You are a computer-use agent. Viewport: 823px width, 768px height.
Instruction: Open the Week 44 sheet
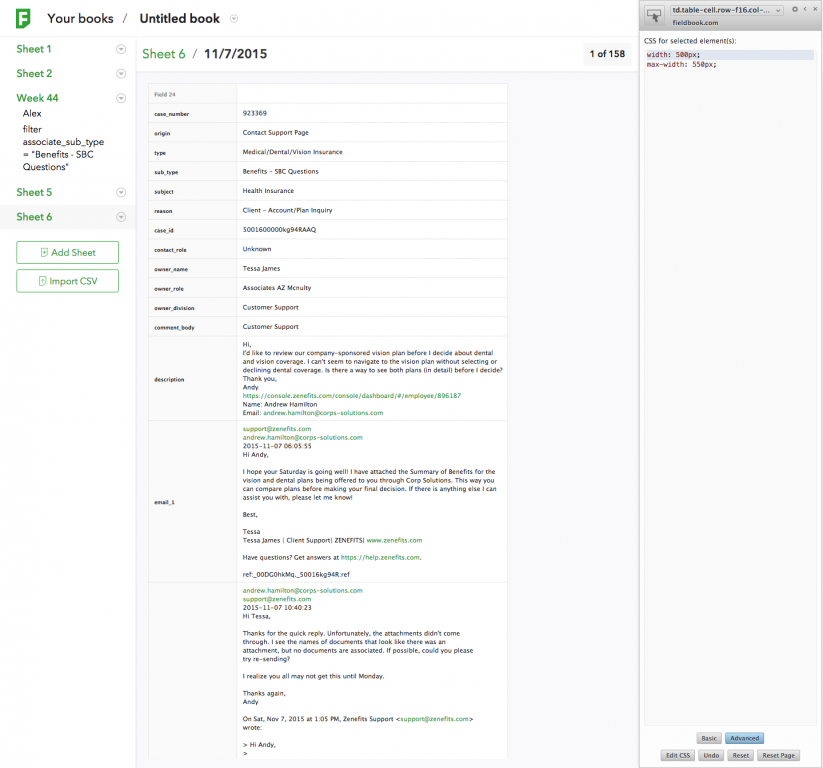pos(37,98)
